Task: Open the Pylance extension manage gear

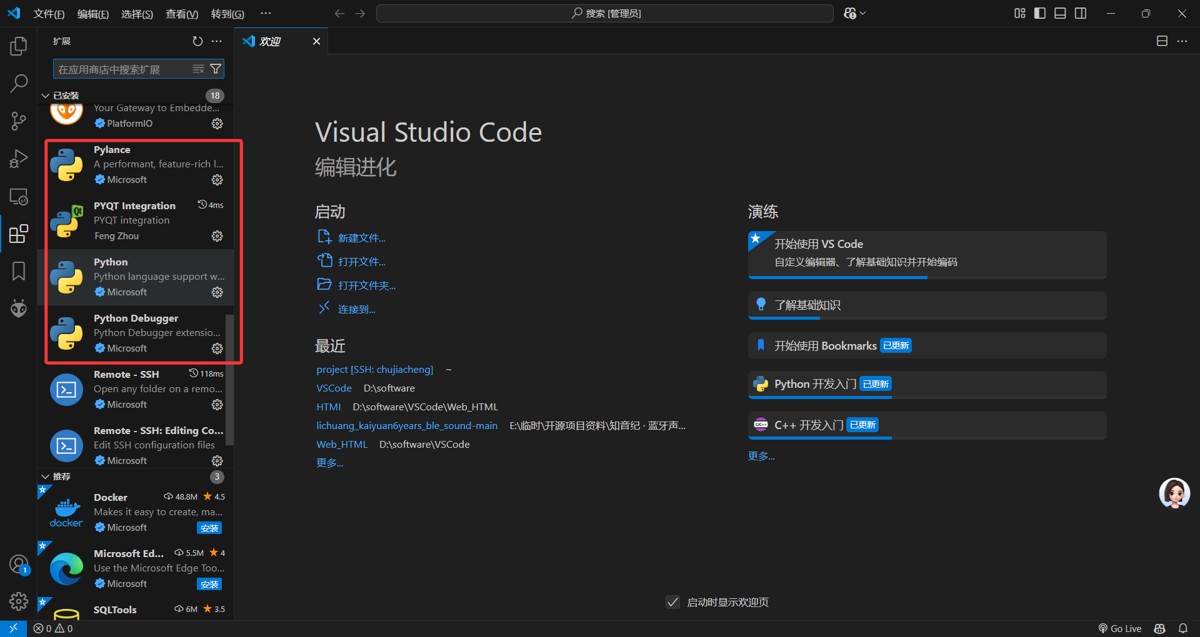Action: [217, 180]
